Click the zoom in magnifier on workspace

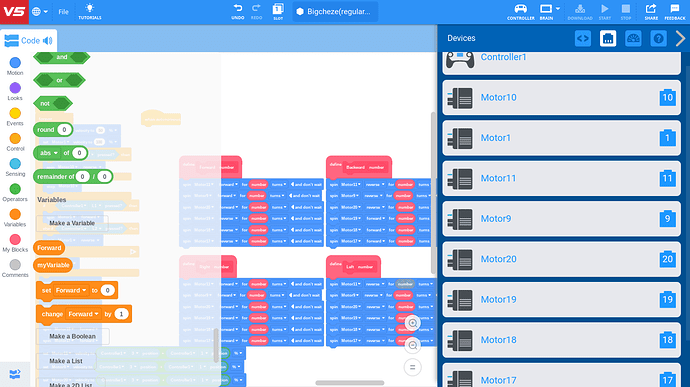point(412,323)
